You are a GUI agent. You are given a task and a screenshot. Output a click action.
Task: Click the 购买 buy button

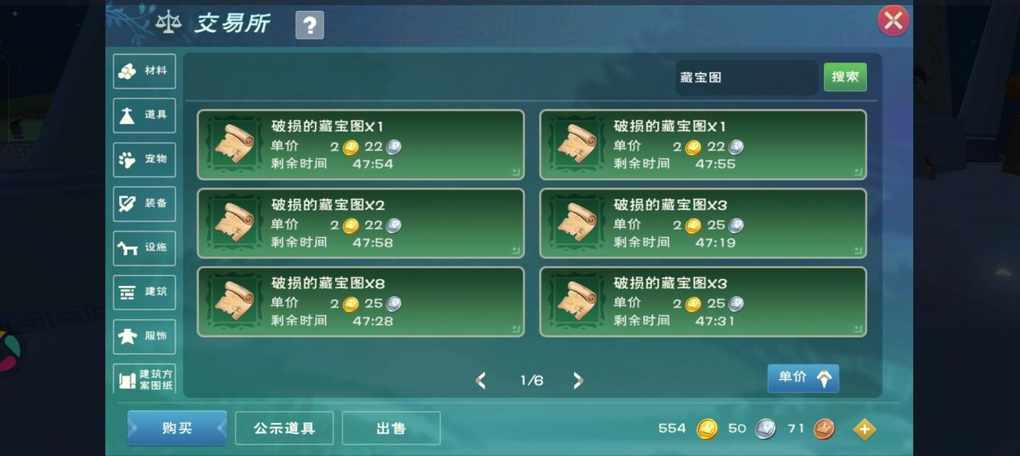(x=177, y=428)
